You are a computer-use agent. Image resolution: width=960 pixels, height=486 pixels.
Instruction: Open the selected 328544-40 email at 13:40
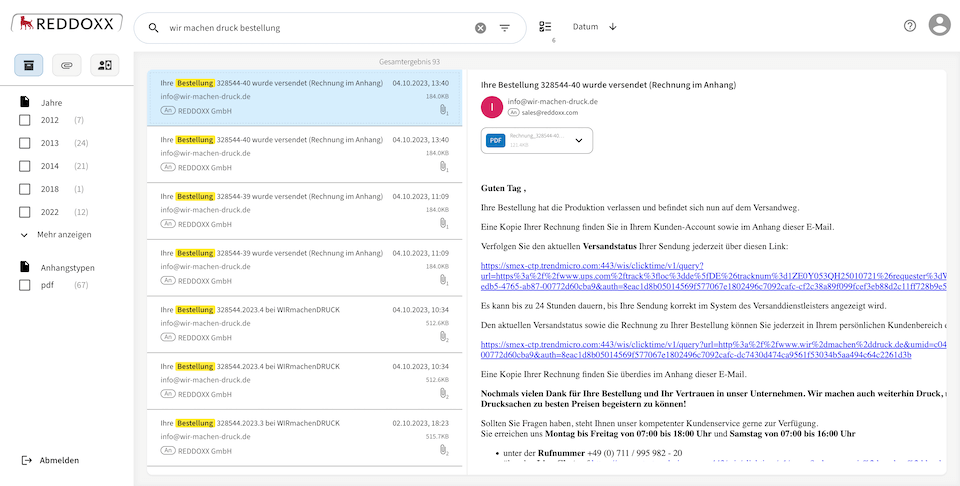[x=304, y=97]
